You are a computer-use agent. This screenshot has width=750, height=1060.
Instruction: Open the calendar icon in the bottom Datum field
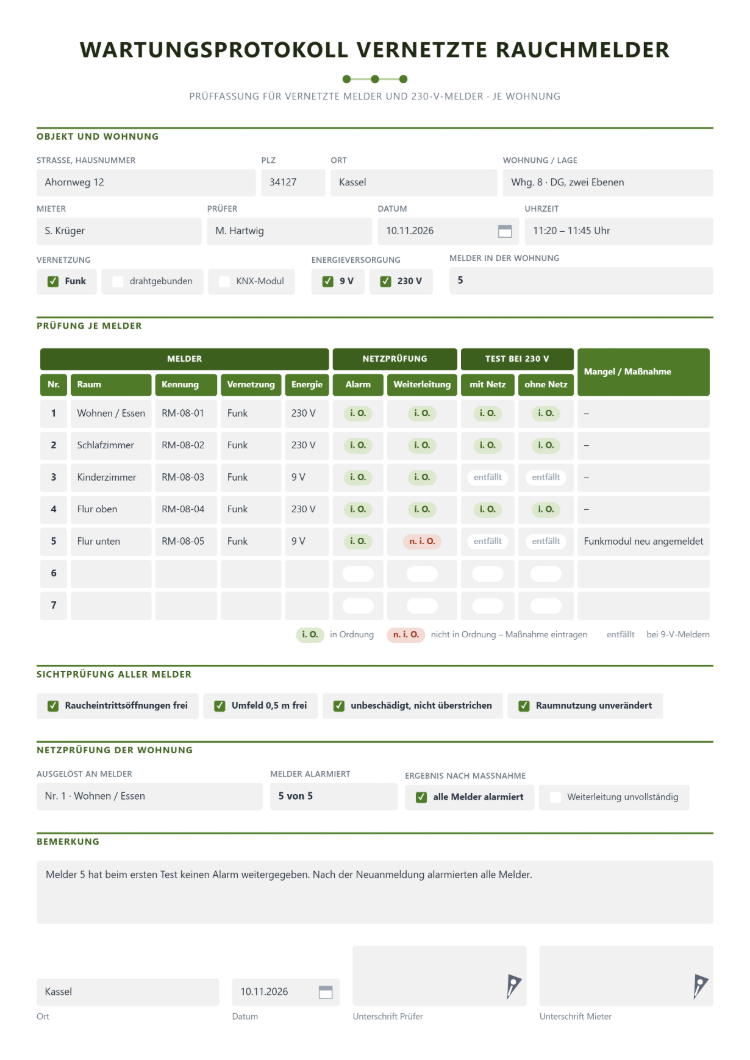click(325, 992)
